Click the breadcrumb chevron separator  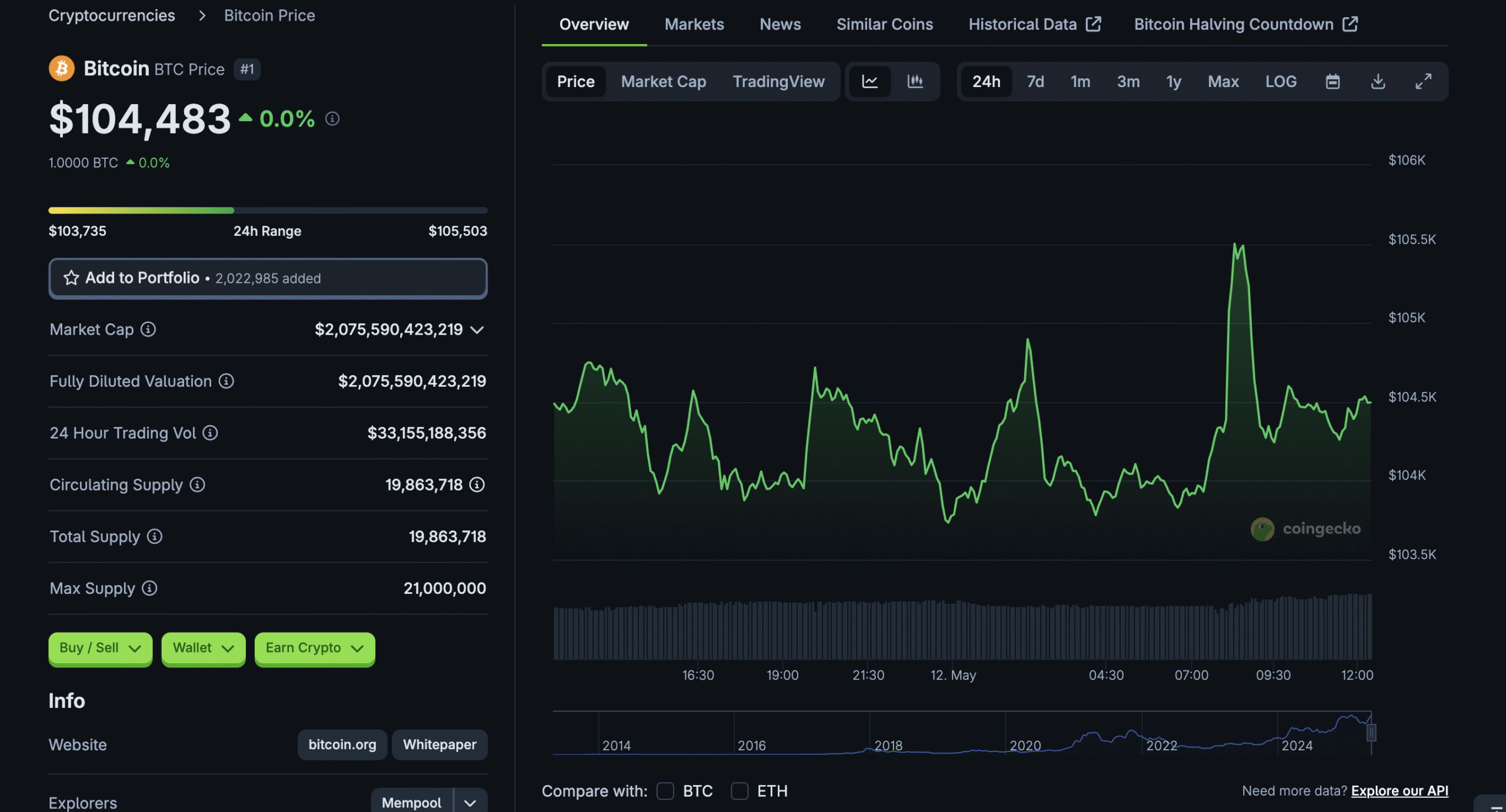click(202, 15)
